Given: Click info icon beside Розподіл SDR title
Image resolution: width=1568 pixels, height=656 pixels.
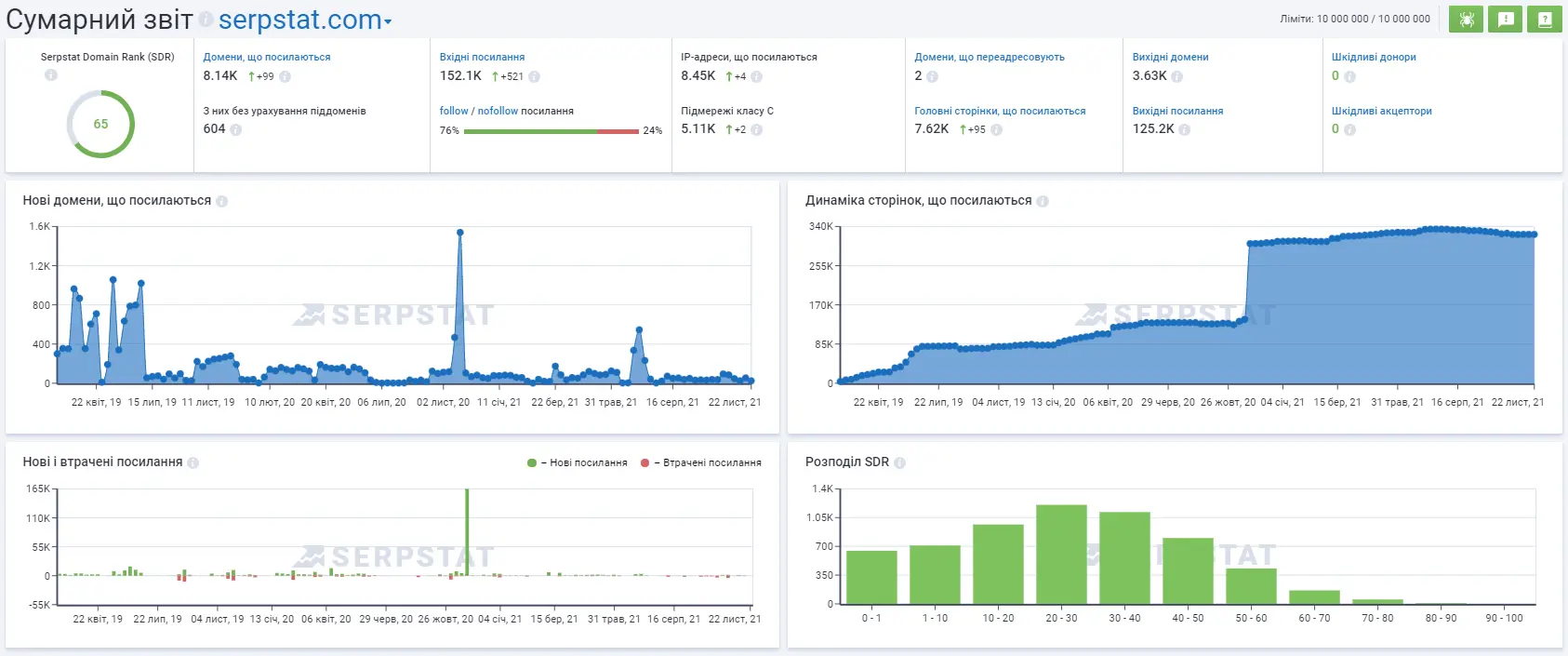Looking at the screenshot, I should [899, 462].
